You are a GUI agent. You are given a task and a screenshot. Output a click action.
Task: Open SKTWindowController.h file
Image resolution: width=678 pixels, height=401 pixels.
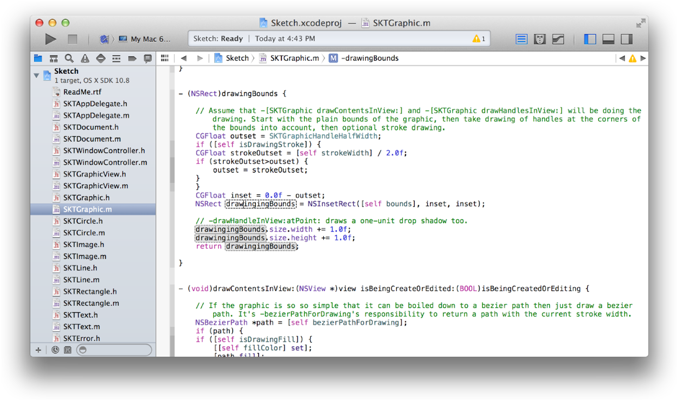pos(104,150)
